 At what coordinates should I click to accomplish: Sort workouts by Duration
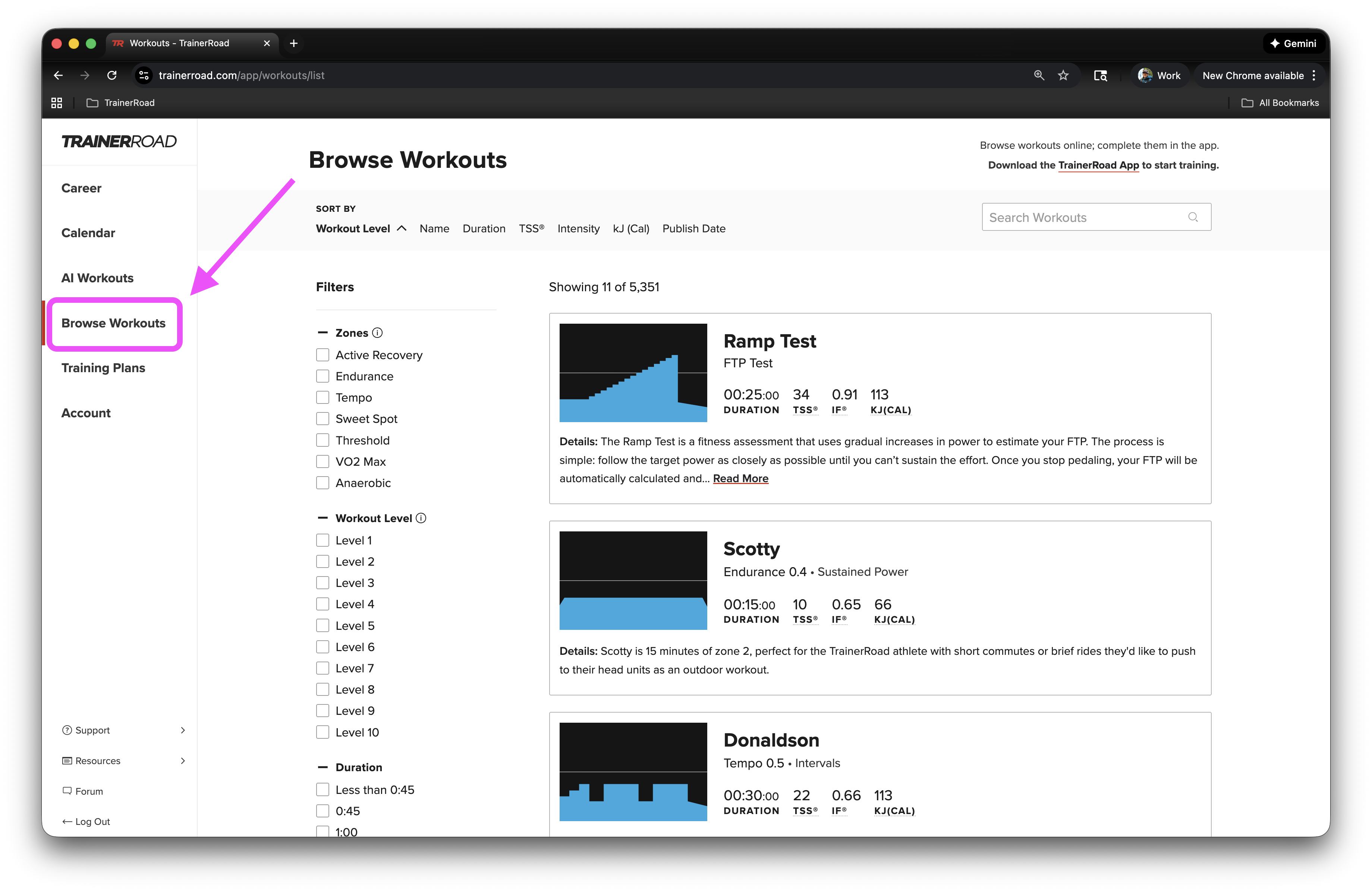[484, 228]
